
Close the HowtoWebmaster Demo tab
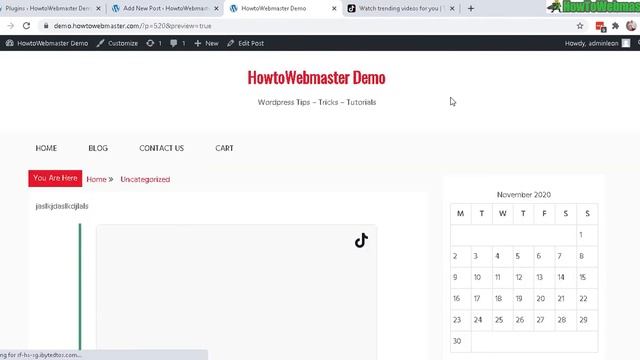tap(334, 8)
